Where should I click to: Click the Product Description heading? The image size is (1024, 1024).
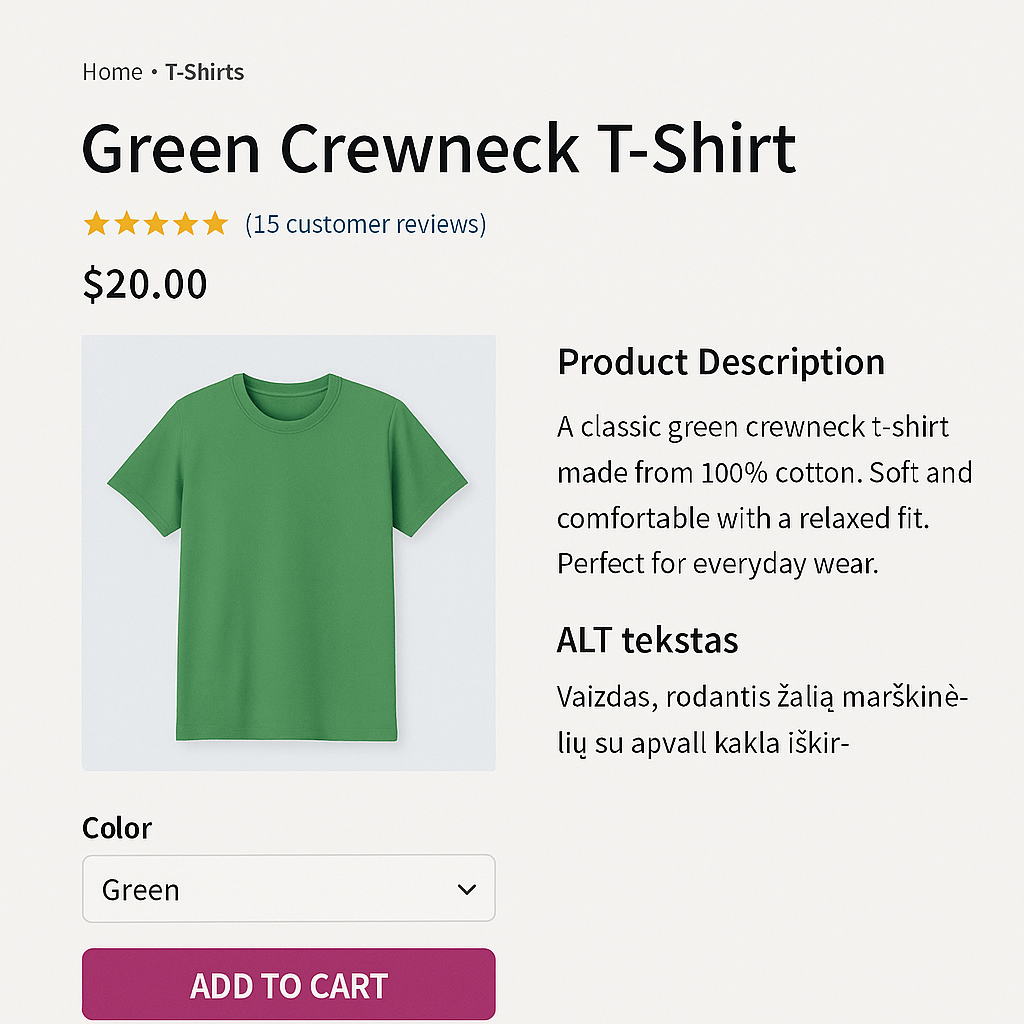pos(721,363)
